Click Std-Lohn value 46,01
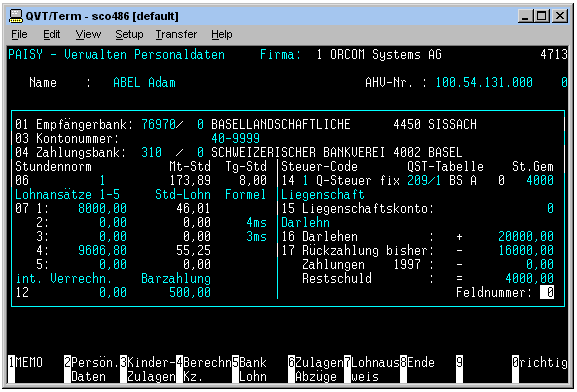The width and height of the screenshot is (577, 392). [x=194, y=208]
